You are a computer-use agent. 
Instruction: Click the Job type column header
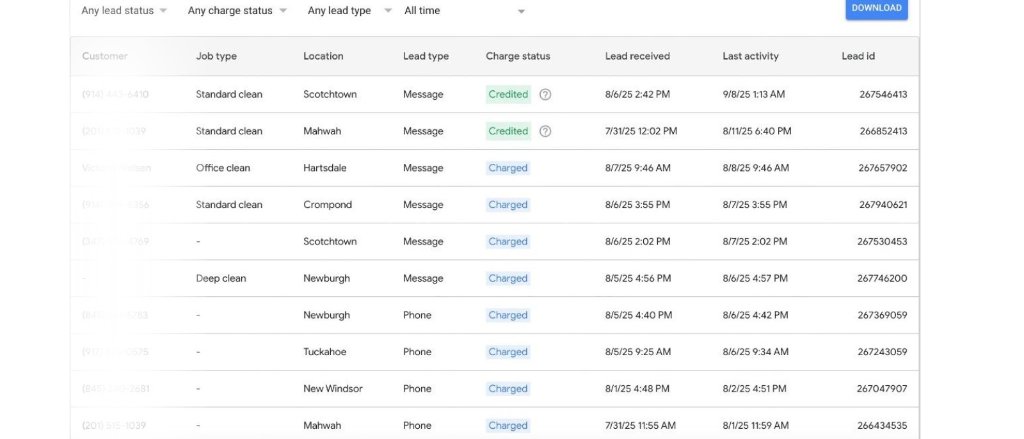tap(216, 56)
